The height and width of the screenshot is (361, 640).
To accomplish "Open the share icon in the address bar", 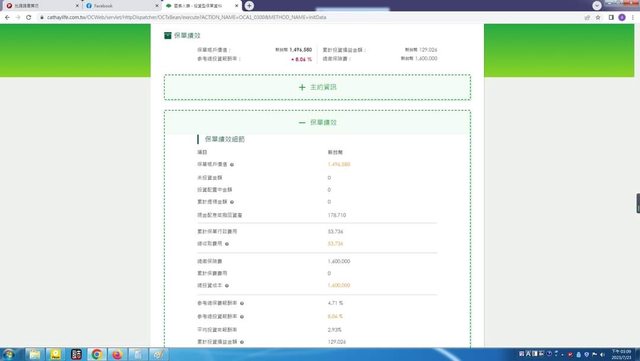I will pyautogui.click(x=587, y=17).
